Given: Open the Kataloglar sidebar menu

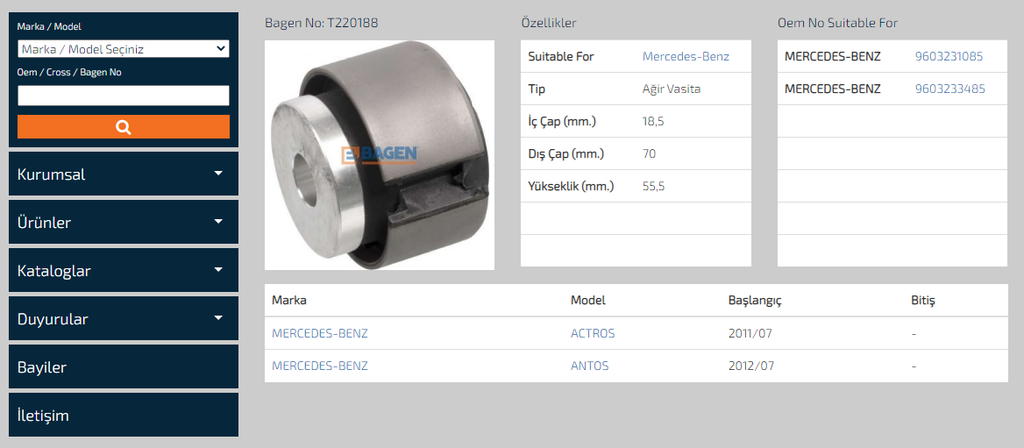Looking at the screenshot, I should (x=123, y=270).
